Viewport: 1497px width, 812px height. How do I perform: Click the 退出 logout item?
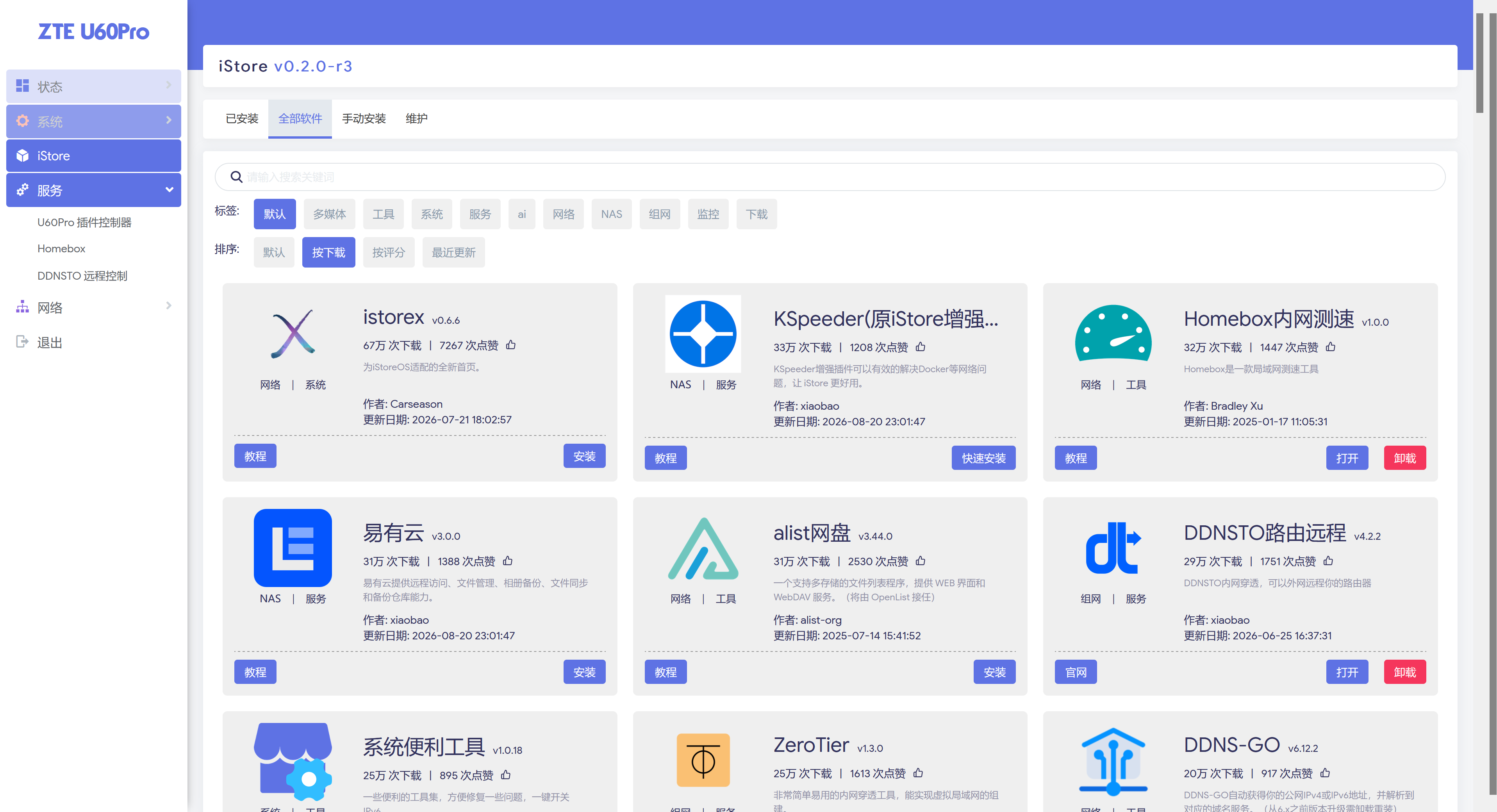(94, 342)
